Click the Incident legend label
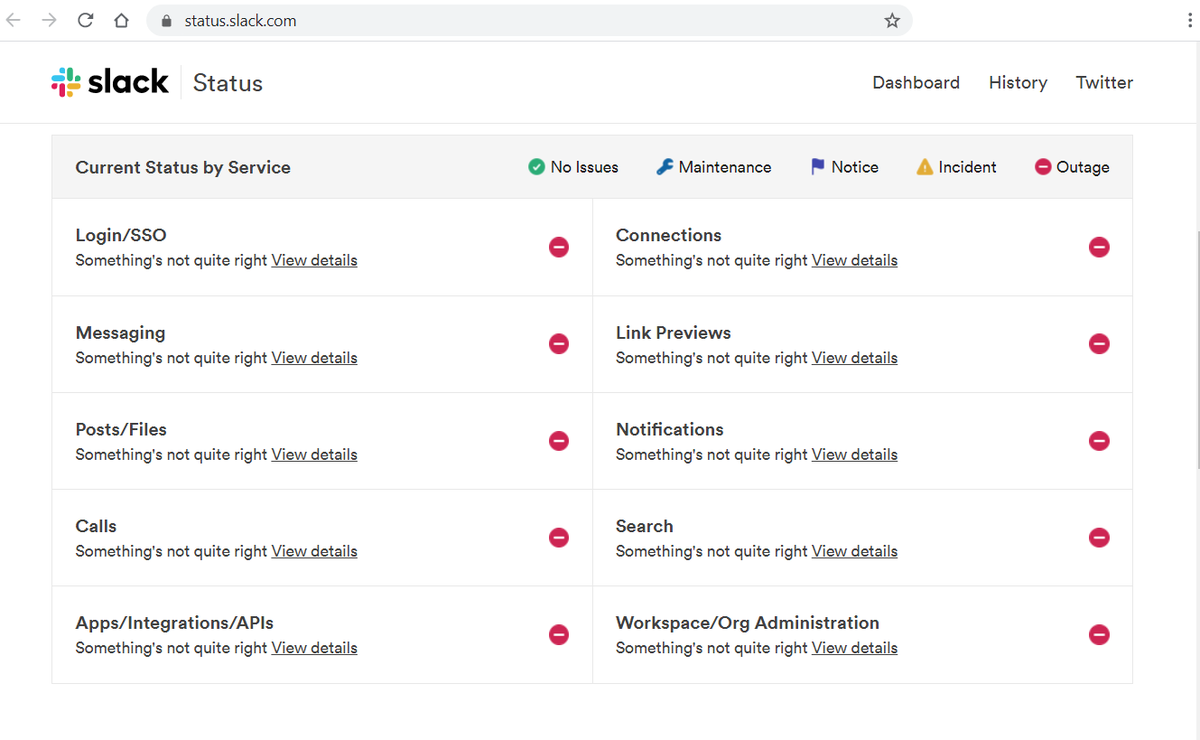1200x740 pixels. (x=967, y=167)
